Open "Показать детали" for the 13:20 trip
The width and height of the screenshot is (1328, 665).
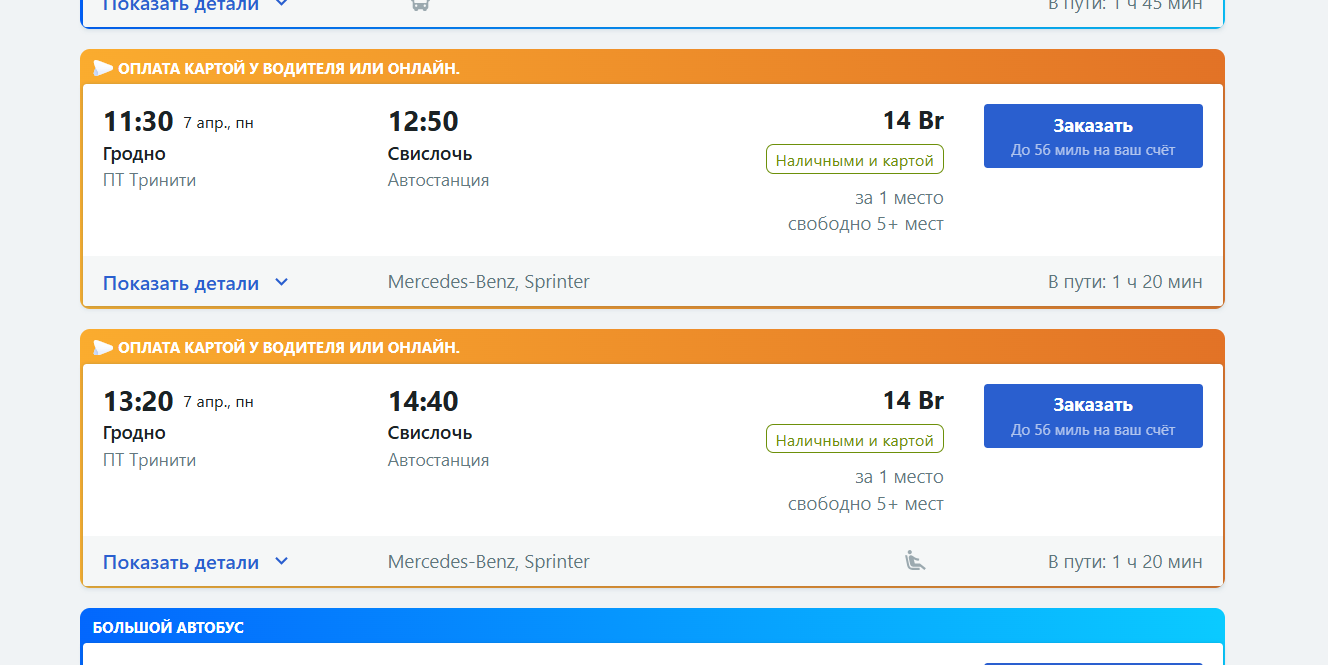click(181, 562)
